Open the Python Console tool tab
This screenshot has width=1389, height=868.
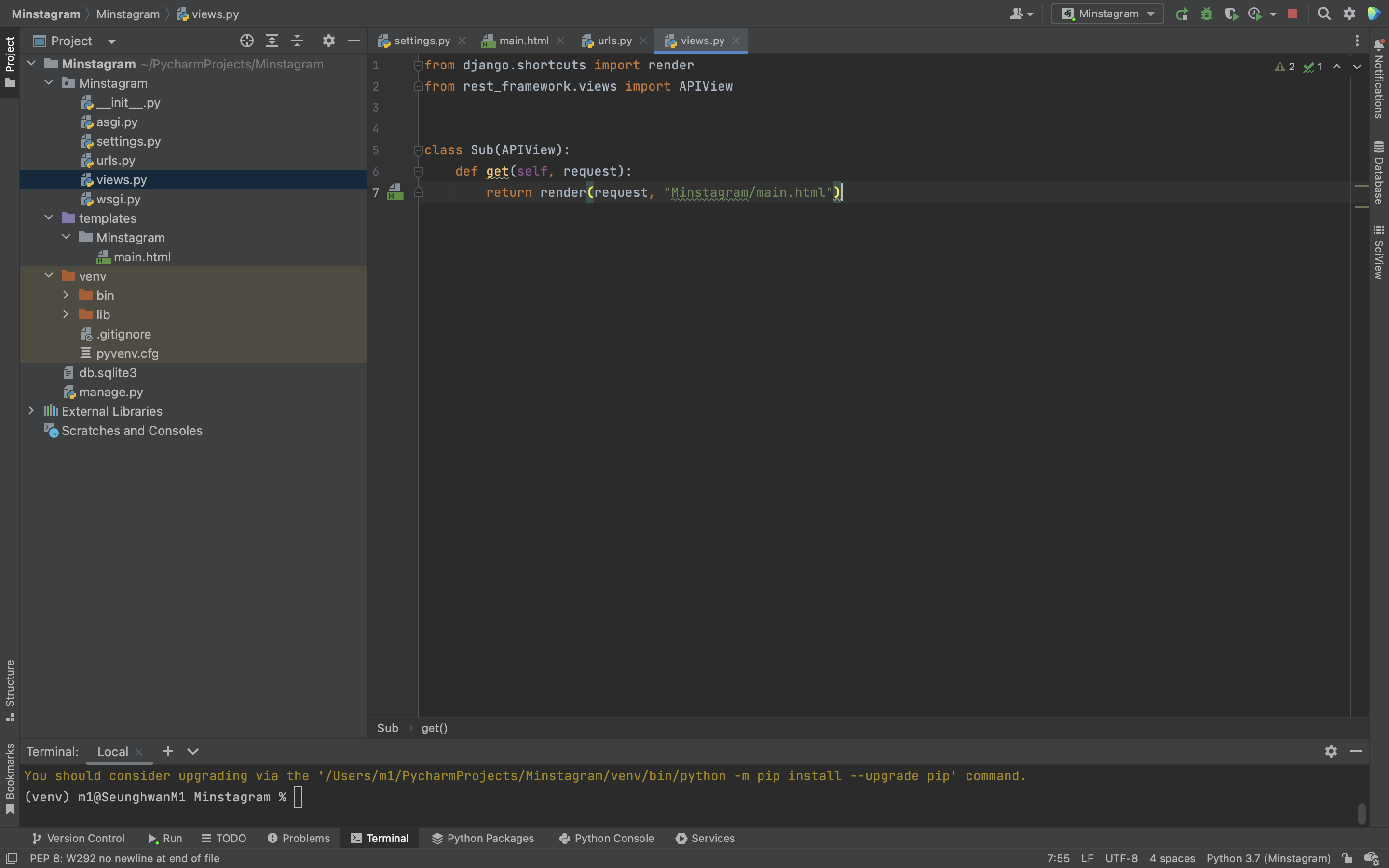(x=607, y=838)
